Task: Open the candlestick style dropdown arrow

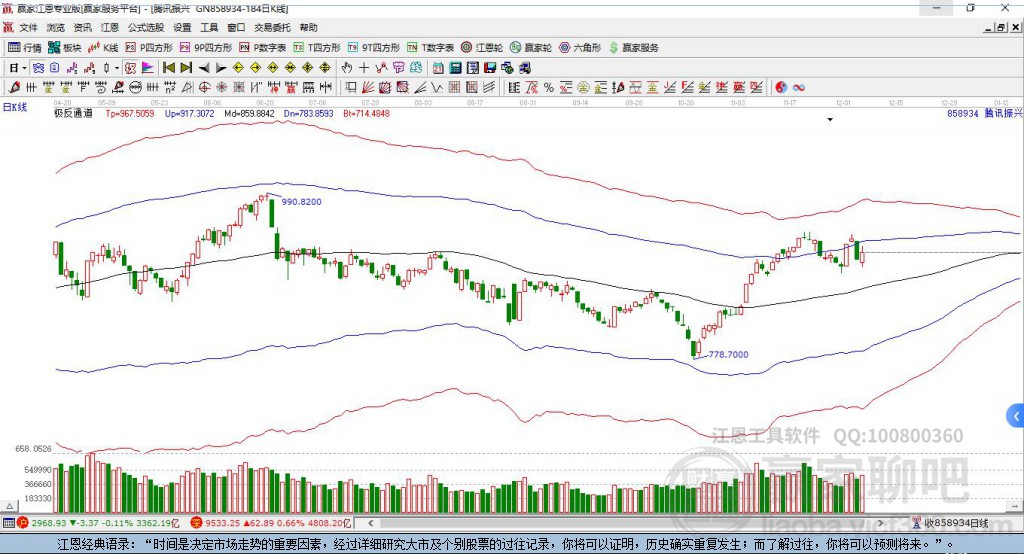Action: pos(117,68)
